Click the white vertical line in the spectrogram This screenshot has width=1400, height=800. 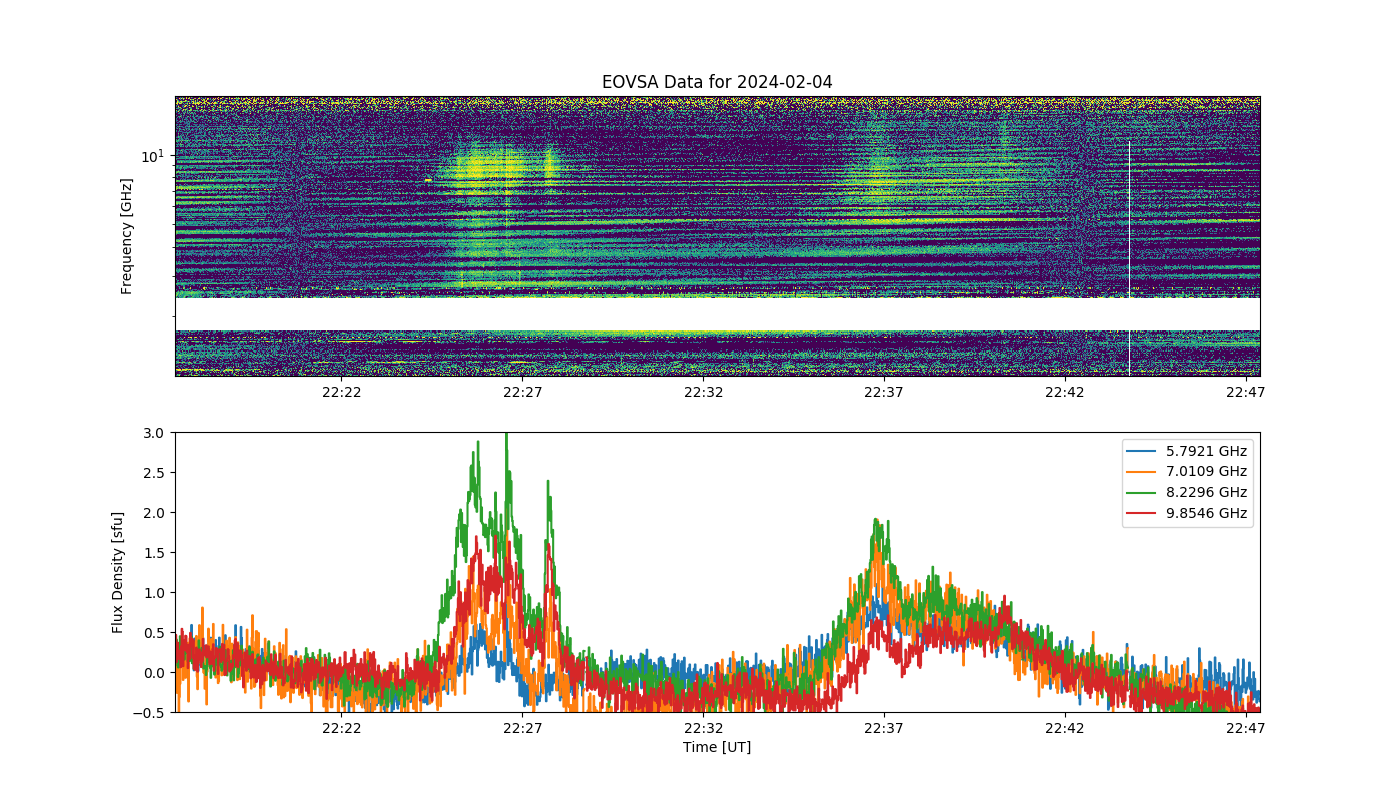tap(1129, 258)
